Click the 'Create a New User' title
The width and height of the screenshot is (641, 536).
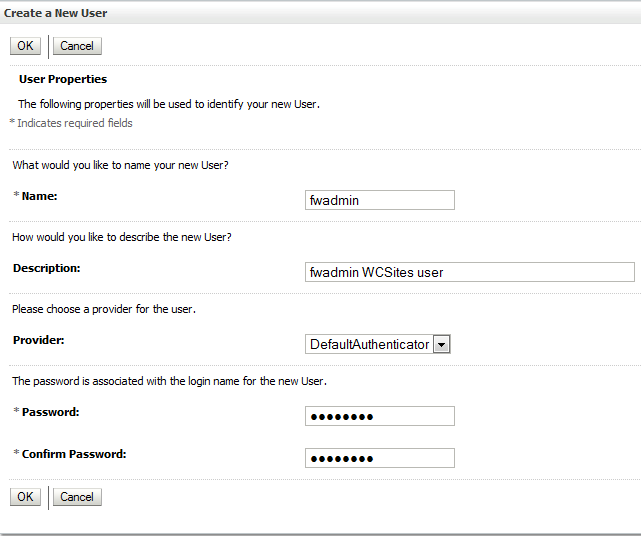tap(56, 13)
